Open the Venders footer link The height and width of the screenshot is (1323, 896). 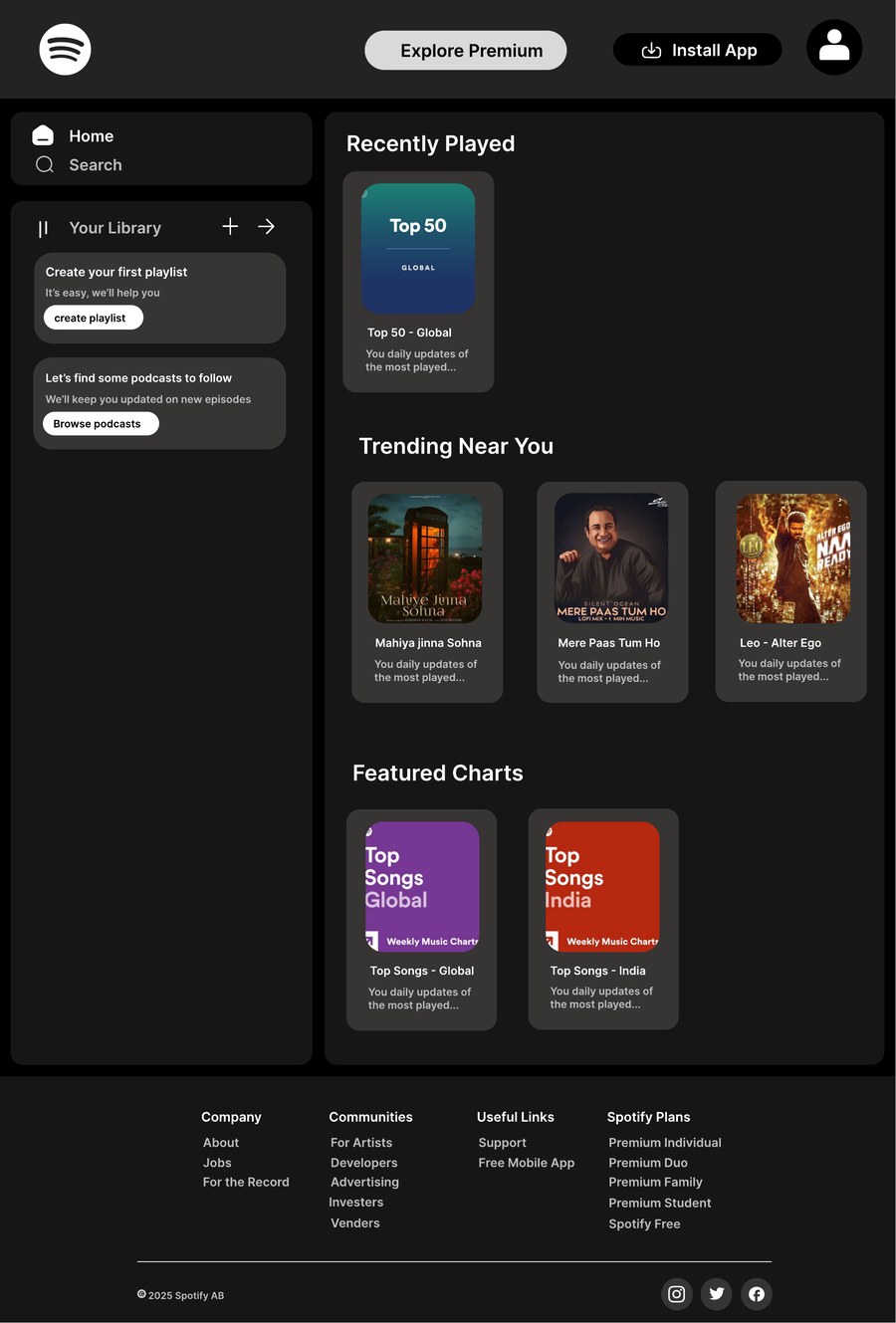pos(355,1223)
